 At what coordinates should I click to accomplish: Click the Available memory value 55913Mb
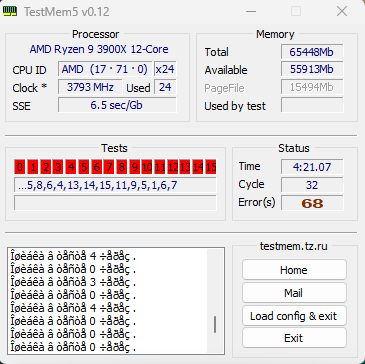click(x=312, y=69)
